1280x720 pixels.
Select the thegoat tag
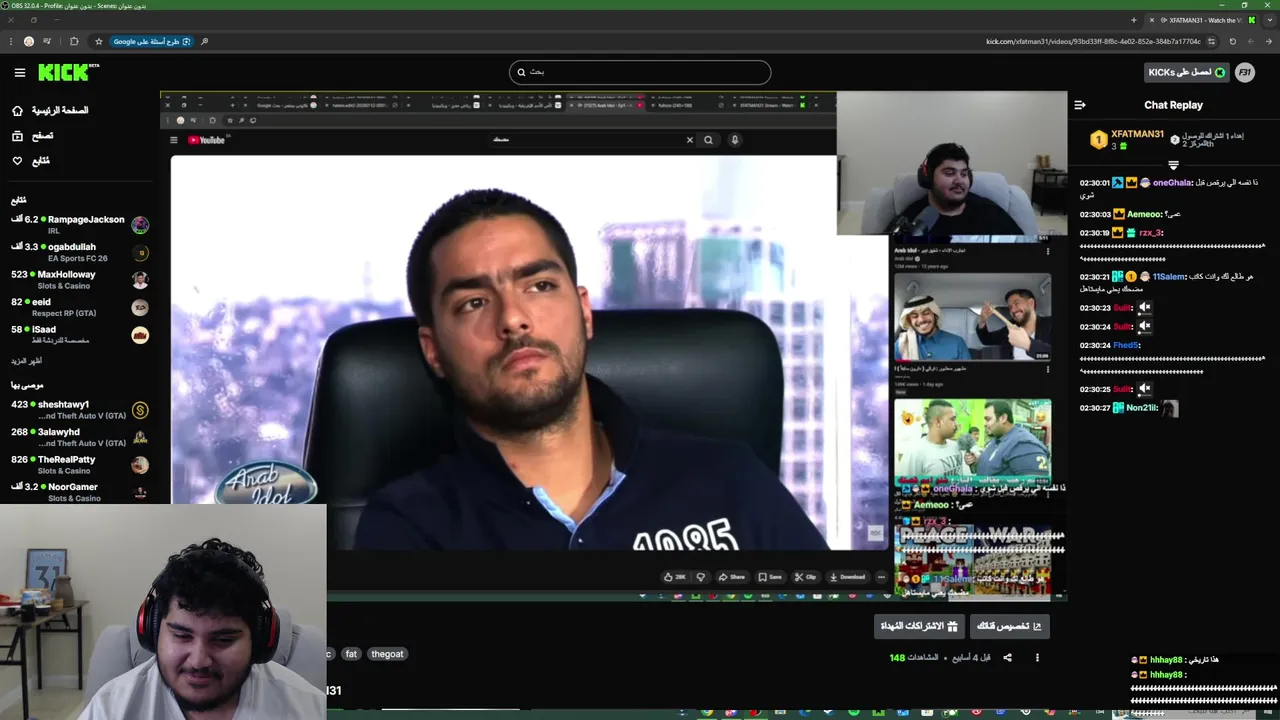(x=387, y=654)
